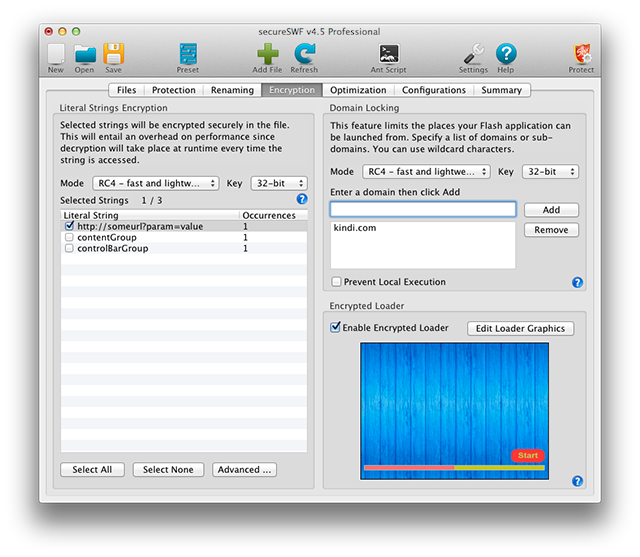Check the contentGroup string checkbox
Viewport: 640px width, 557px height.
point(69,238)
